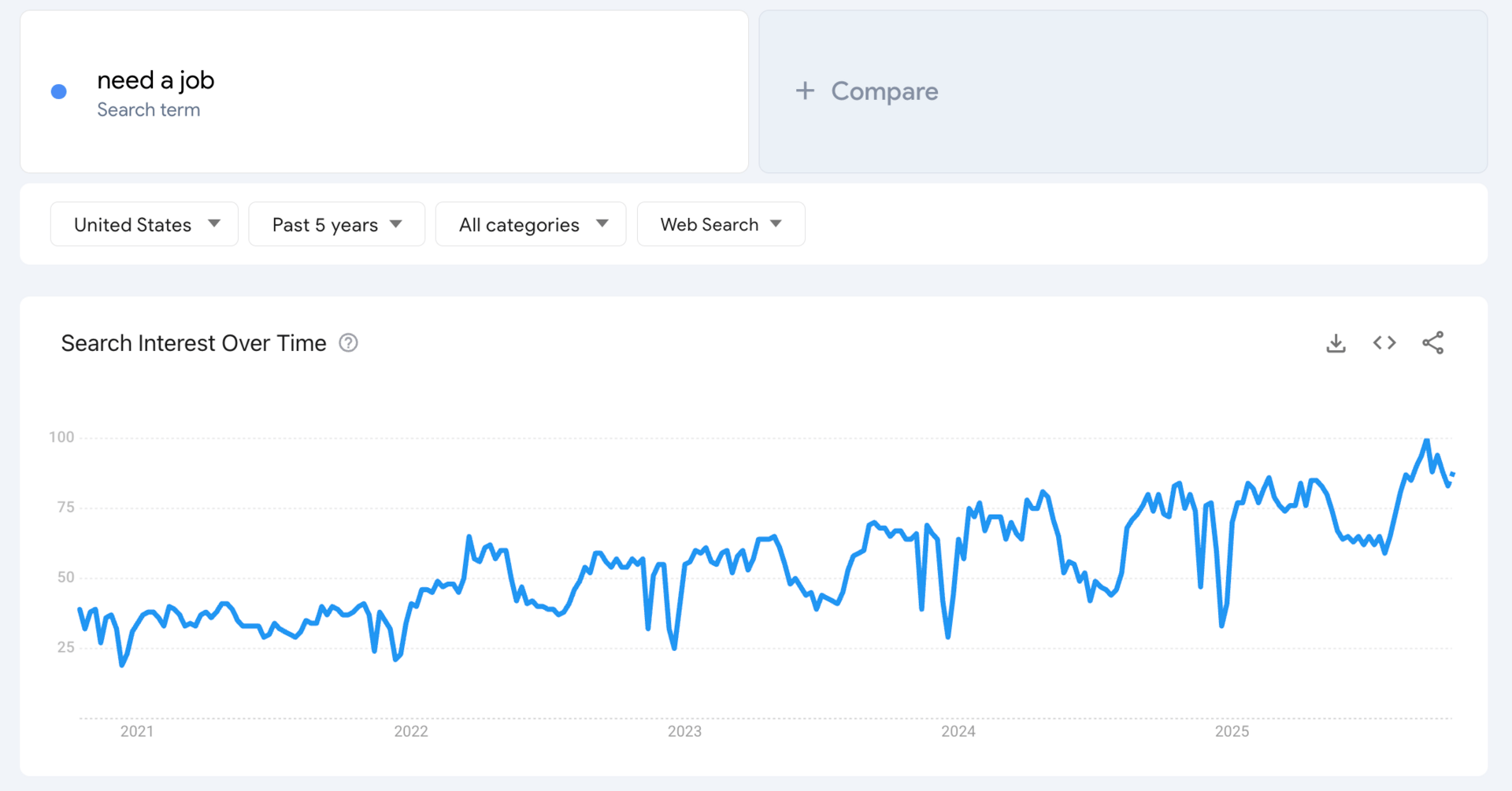Click the blue dot beside need a job
Image resolution: width=1512 pixels, height=791 pixels.
(x=59, y=92)
